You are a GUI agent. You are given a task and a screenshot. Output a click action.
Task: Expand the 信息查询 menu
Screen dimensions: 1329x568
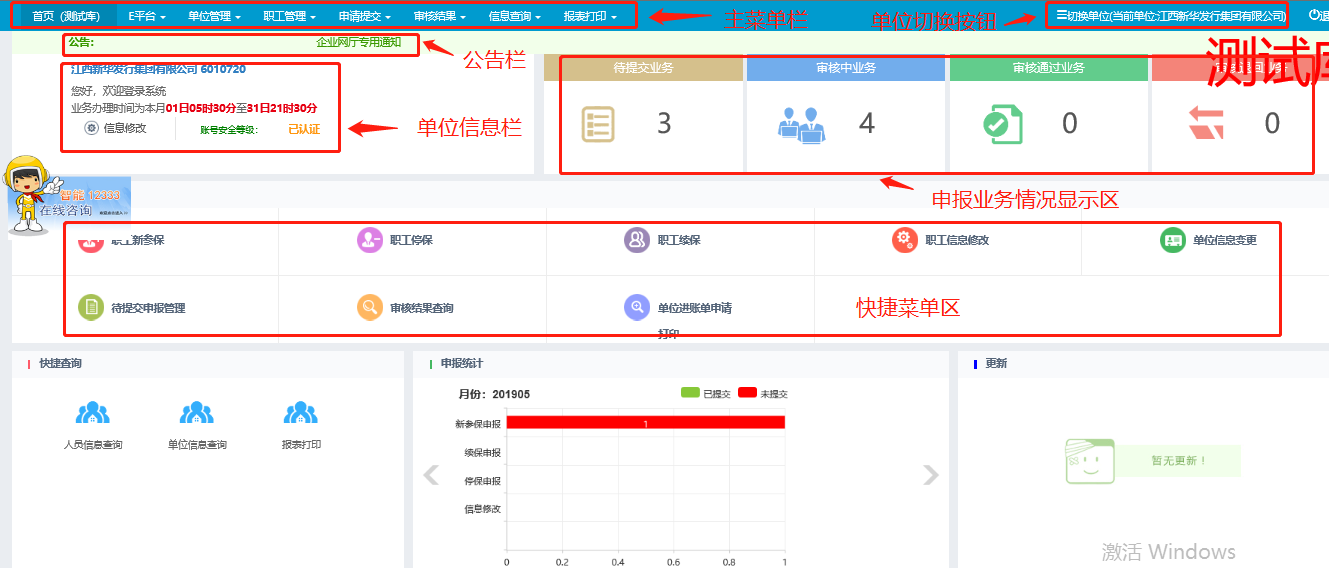click(x=514, y=16)
